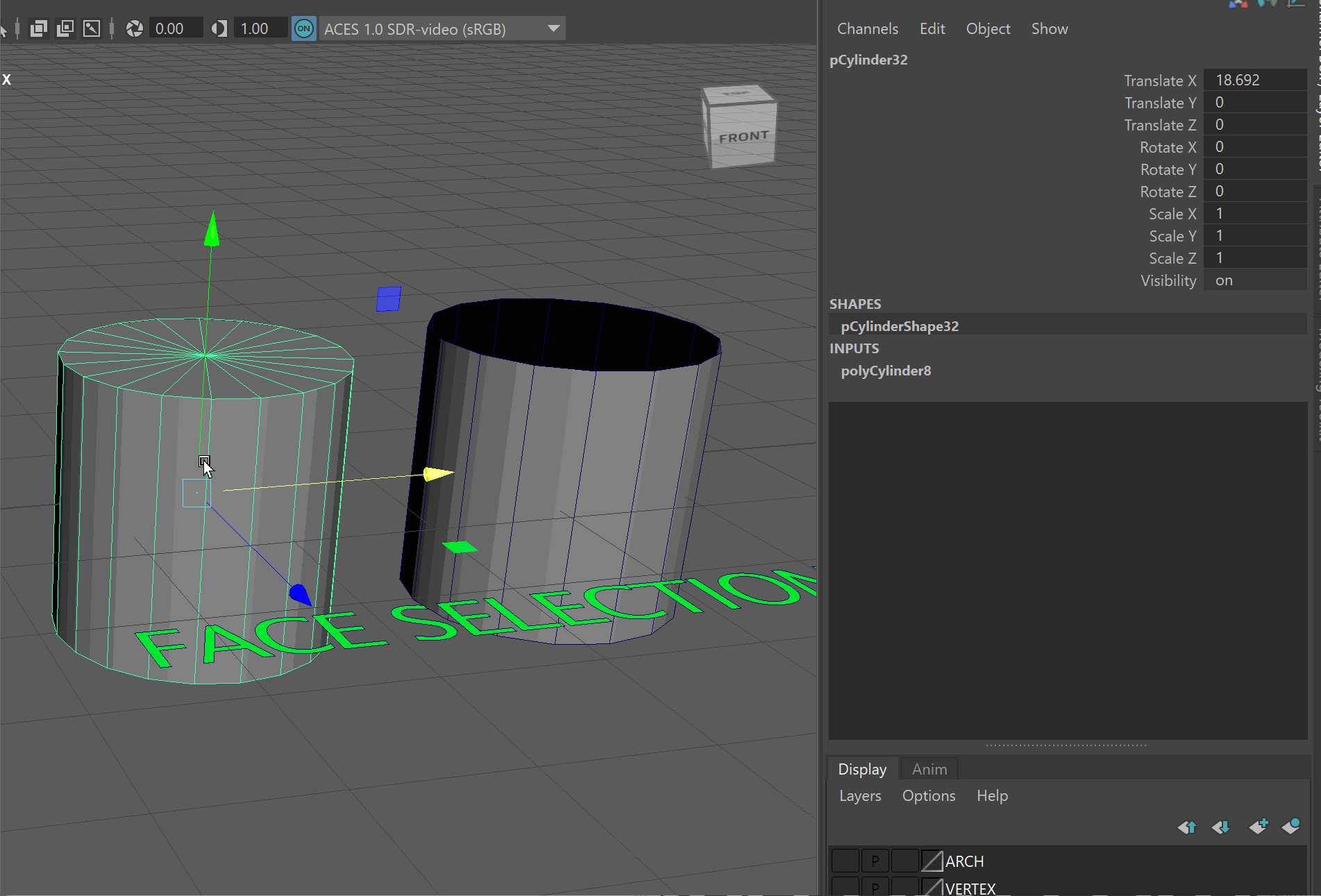Toggle the color management ON button

click(x=304, y=28)
